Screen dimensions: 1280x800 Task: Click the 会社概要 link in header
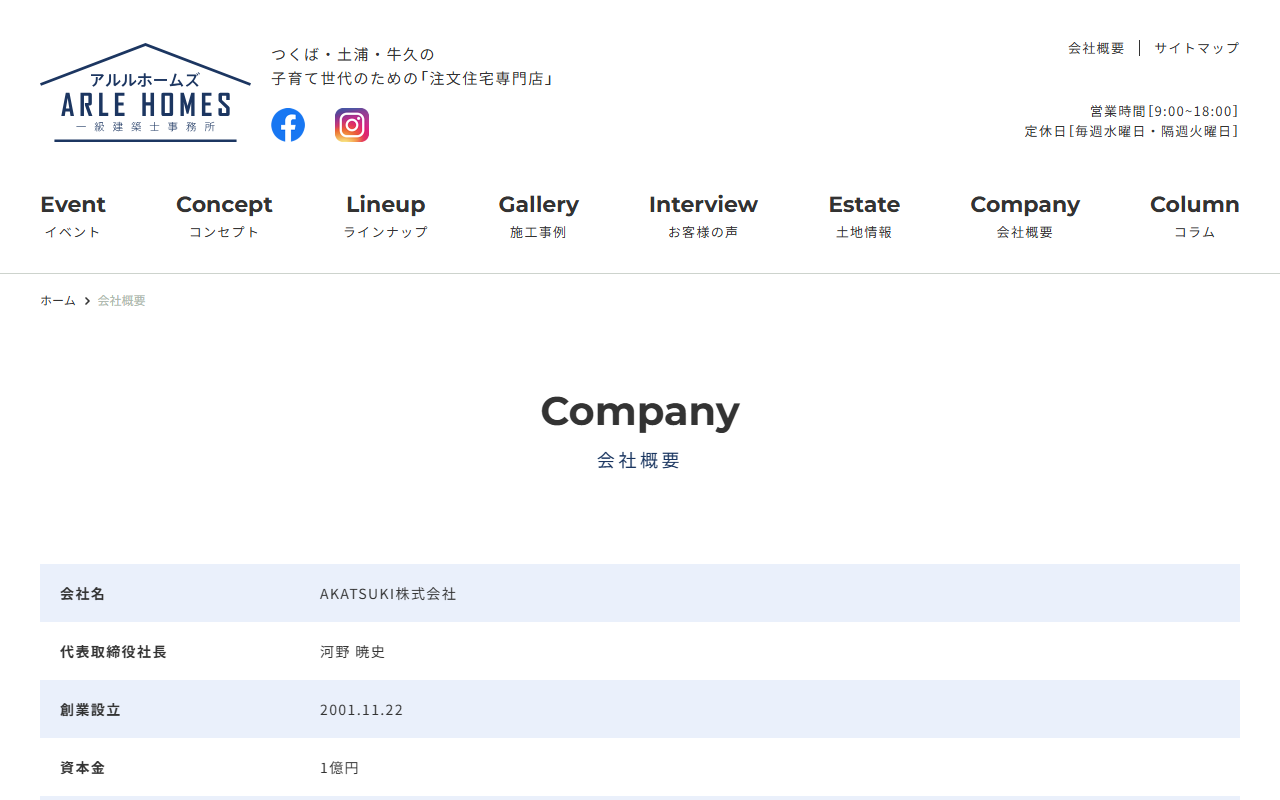click(1096, 48)
